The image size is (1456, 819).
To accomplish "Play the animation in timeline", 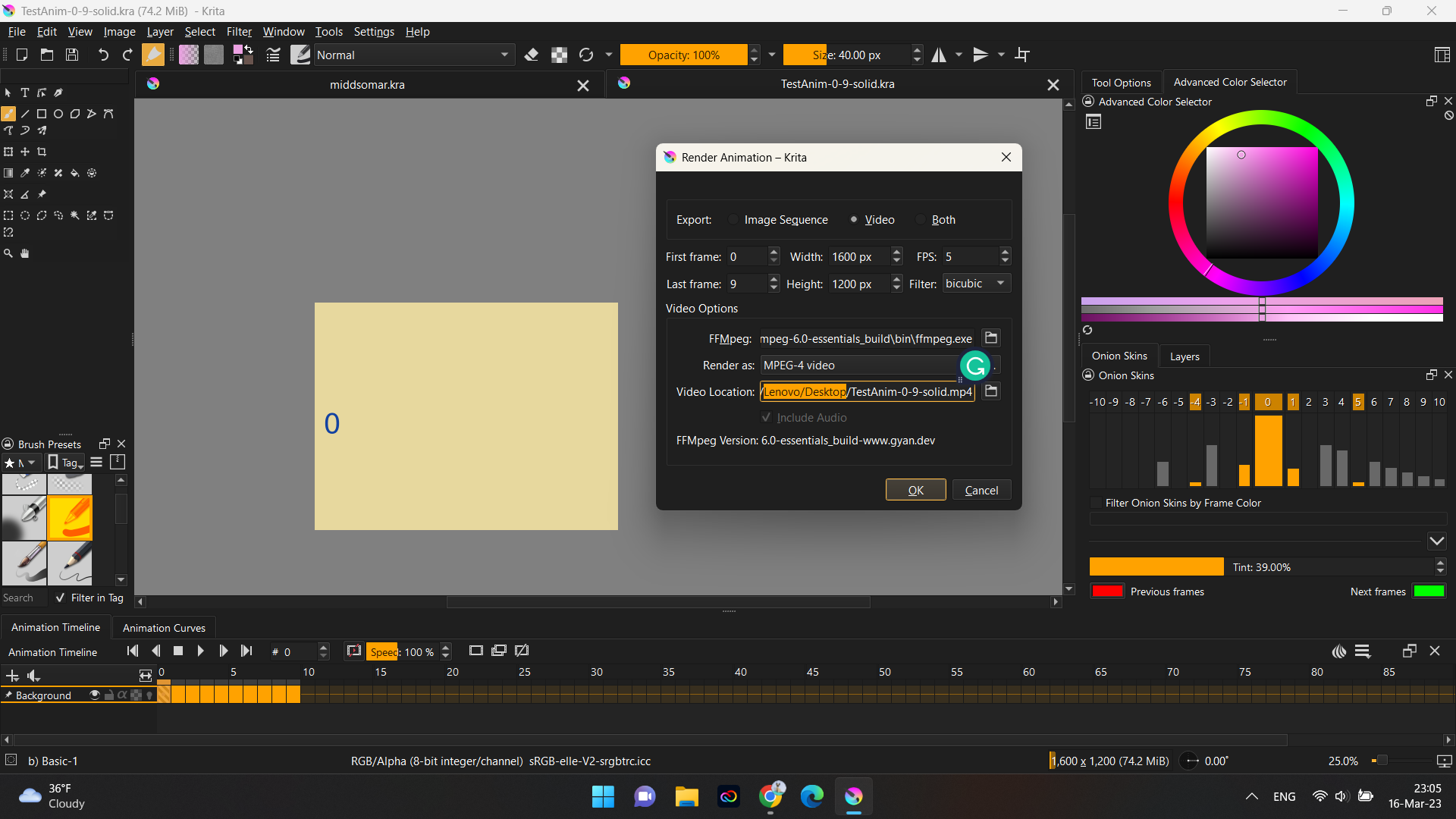I will (x=200, y=651).
